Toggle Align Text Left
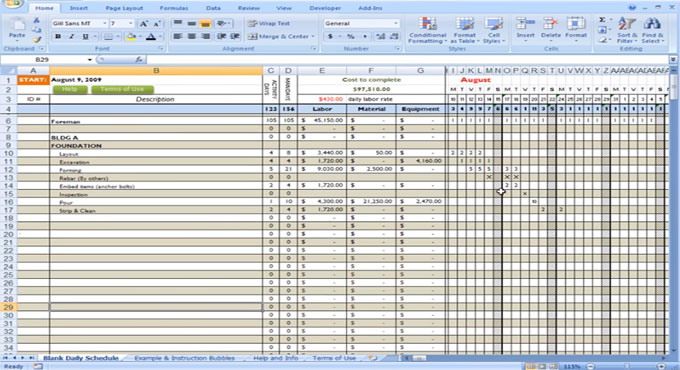The height and width of the screenshot is (370, 680). click(x=178, y=36)
